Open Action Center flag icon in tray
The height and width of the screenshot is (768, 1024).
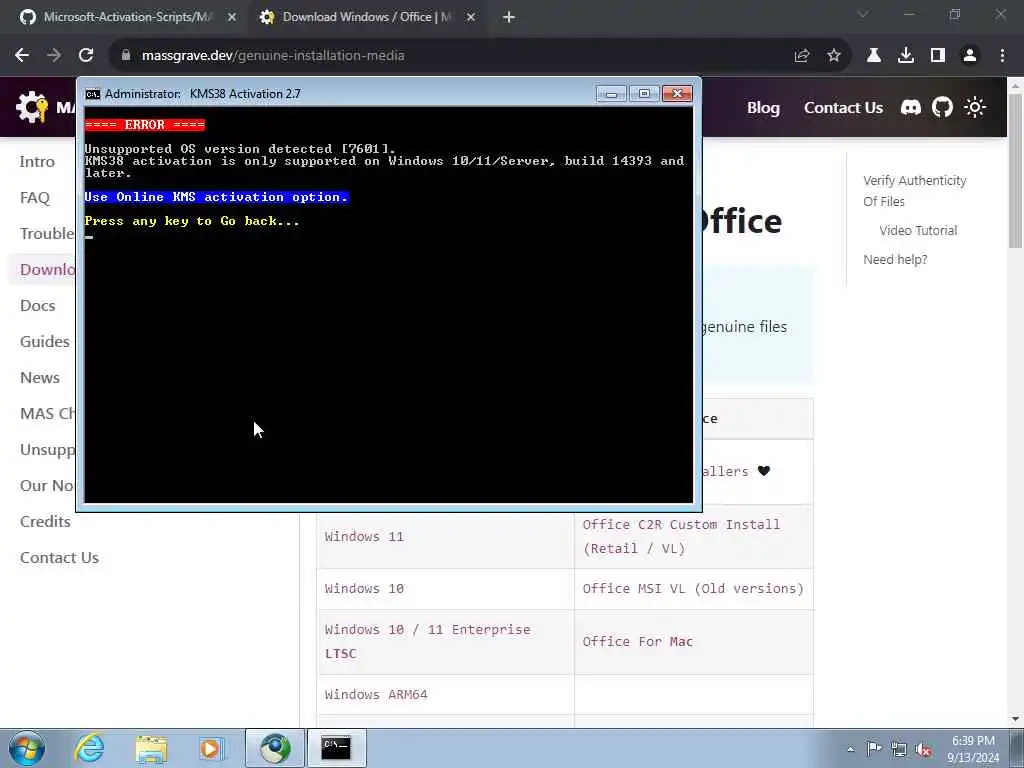click(874, 749)
